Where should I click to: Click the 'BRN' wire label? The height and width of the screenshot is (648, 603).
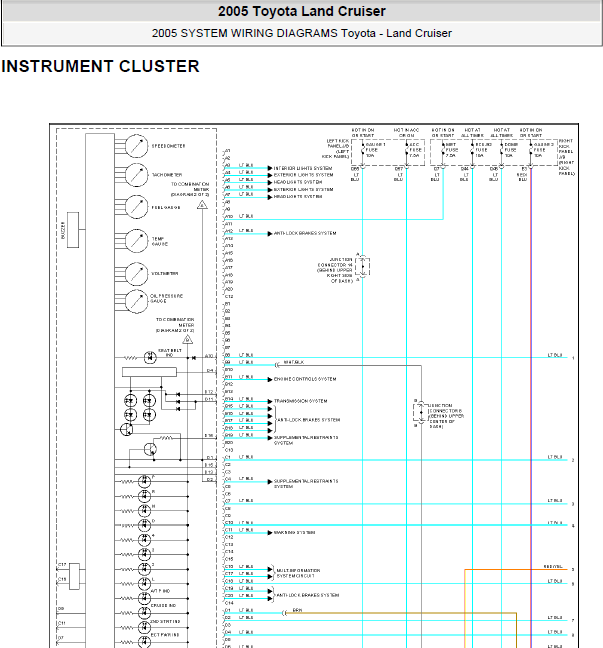coord(297,610)
